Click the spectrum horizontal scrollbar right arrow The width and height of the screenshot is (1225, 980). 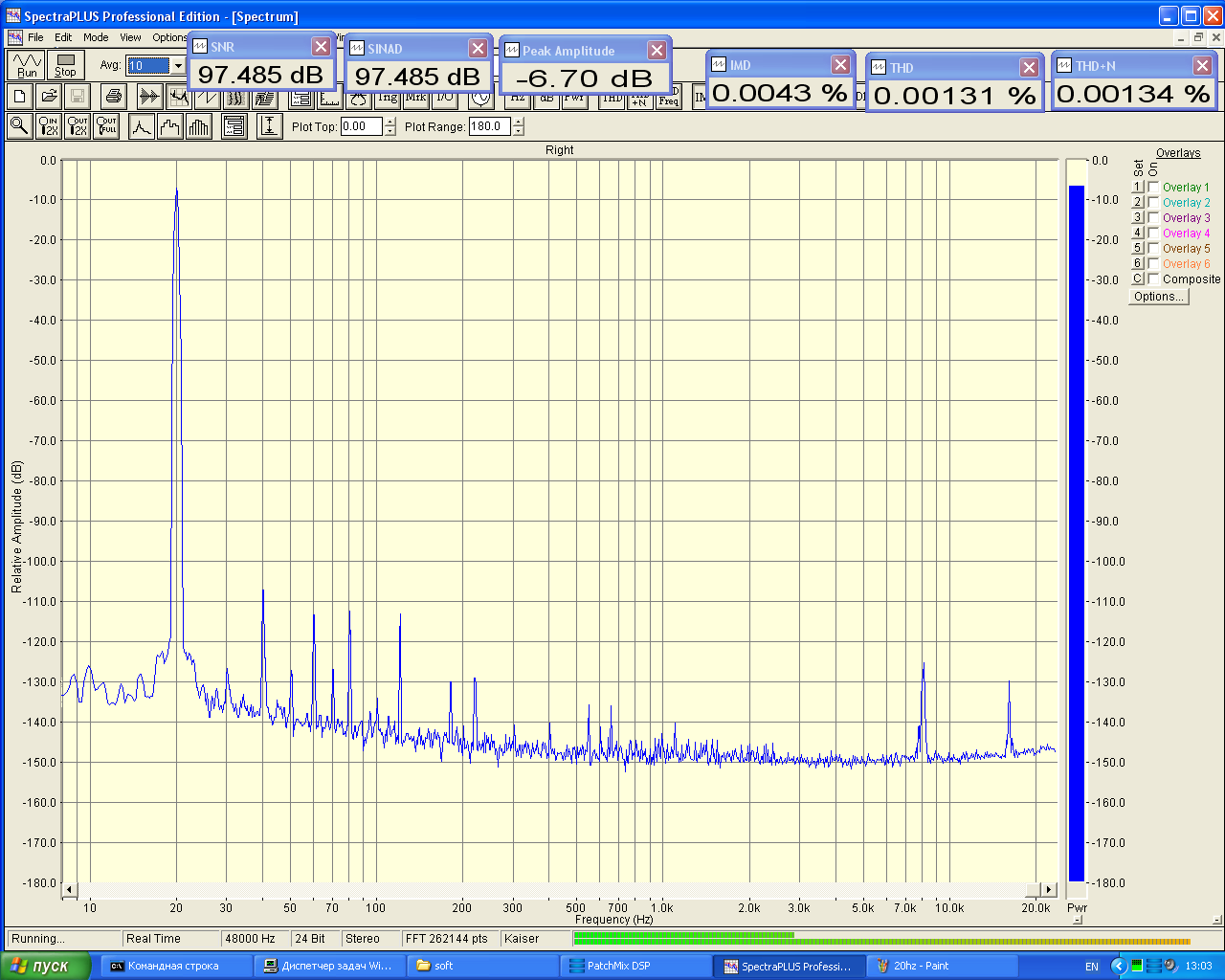[1049, 890]
